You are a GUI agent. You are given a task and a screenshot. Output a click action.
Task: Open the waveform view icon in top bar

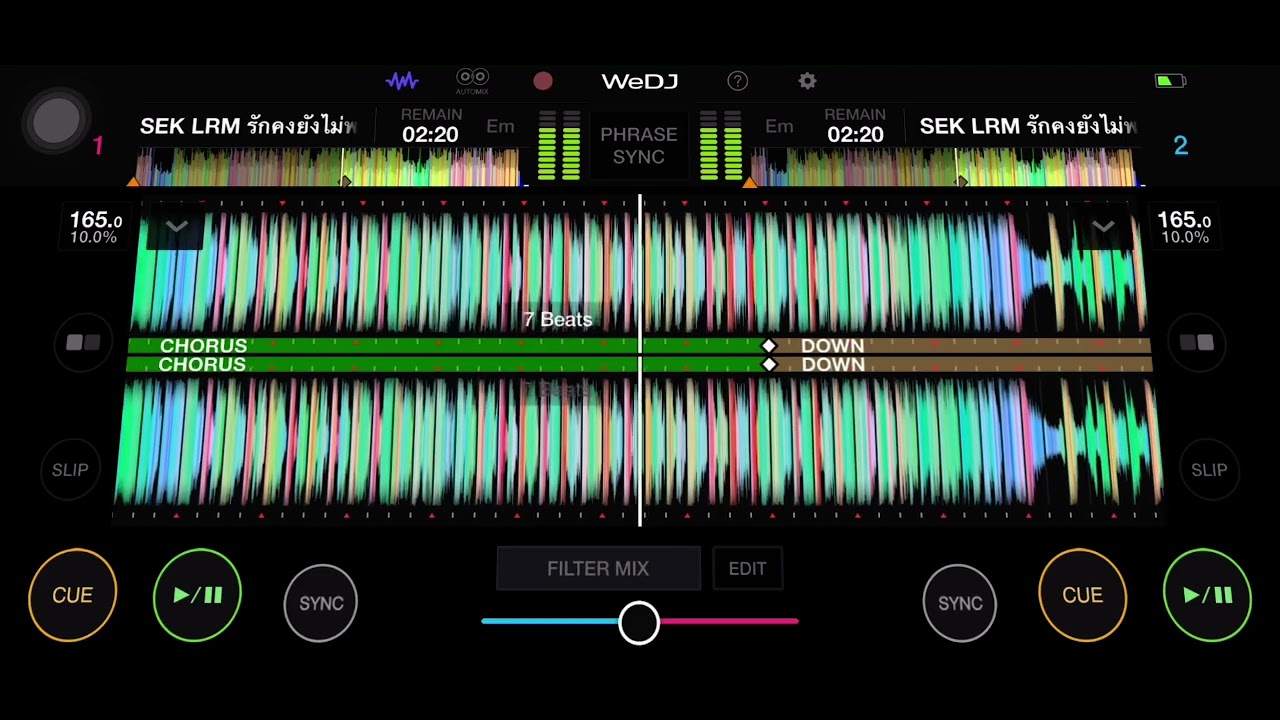(402, 81)
